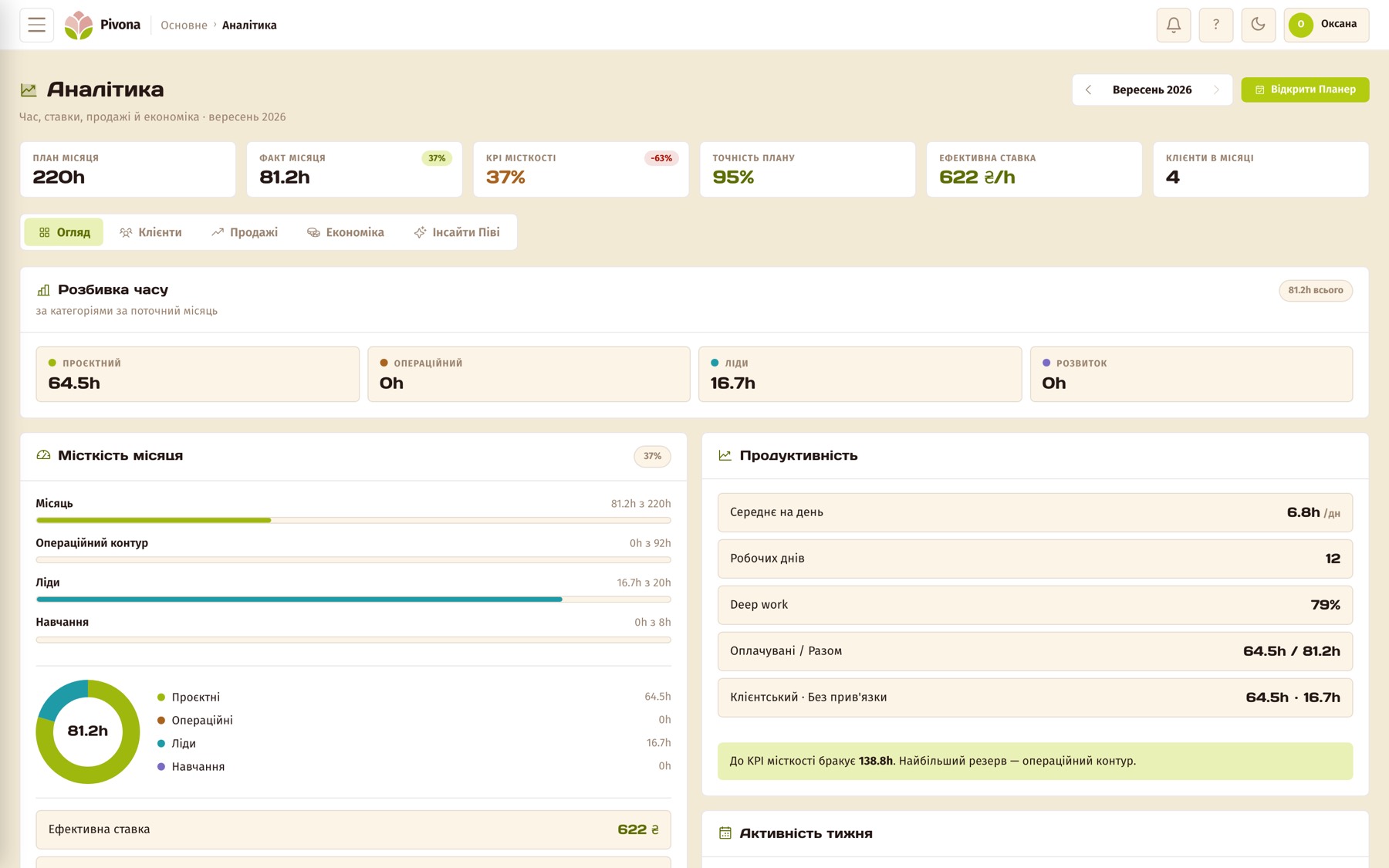Switch to Продажі tab
The height and width of the screenshot is (868, 1389).
245,232
